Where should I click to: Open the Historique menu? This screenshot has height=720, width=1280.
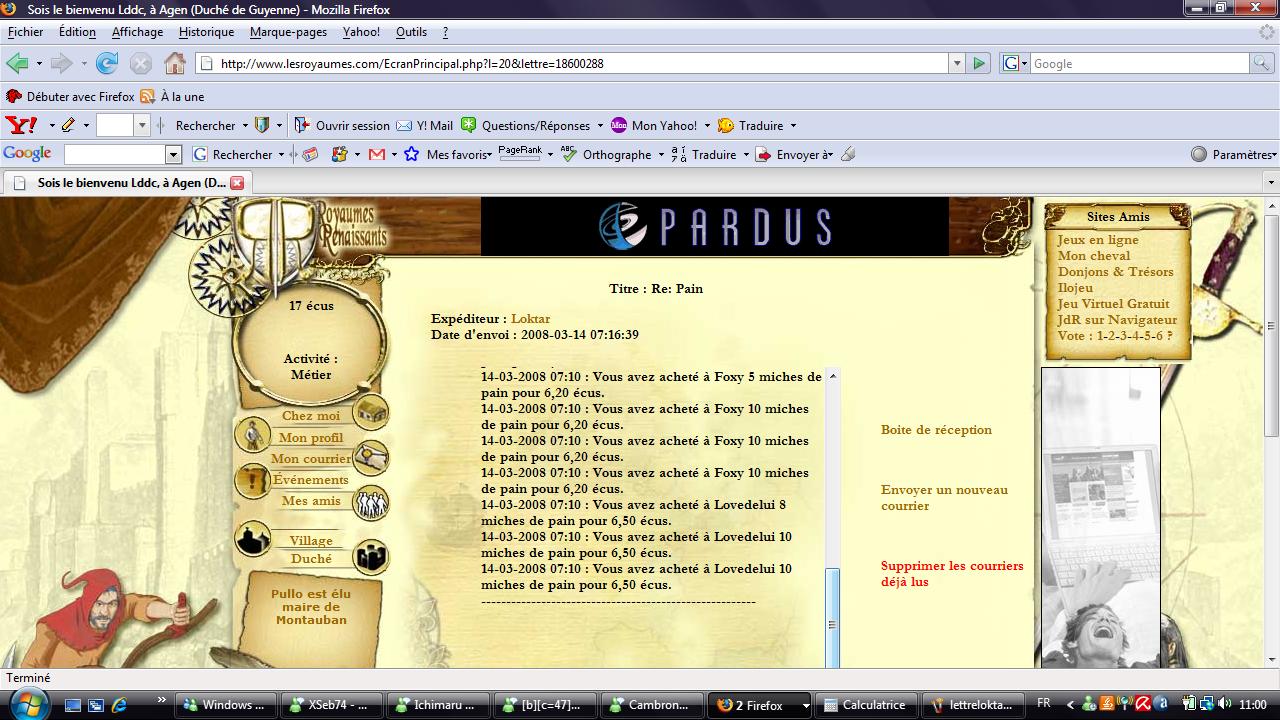(206, 32)
